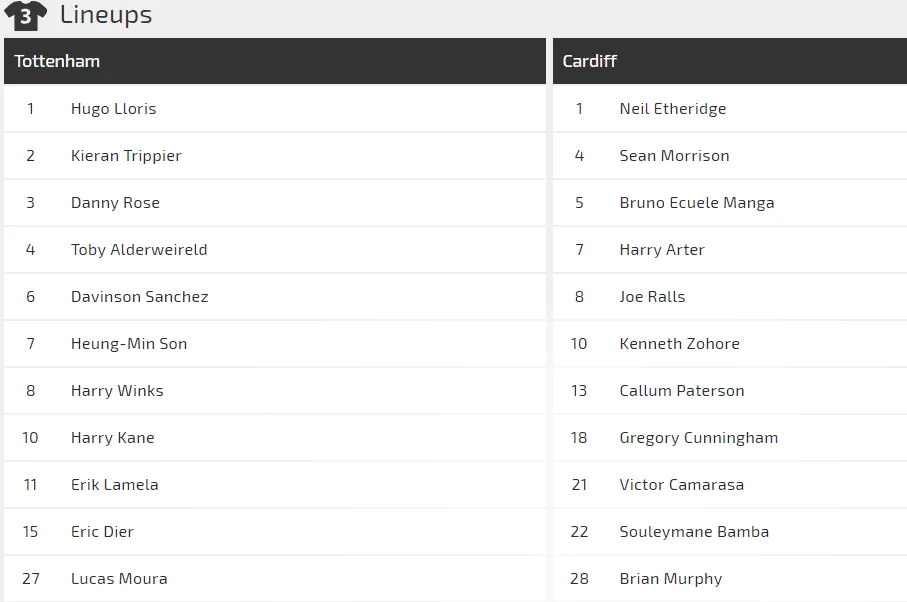
Task: Select Callum Paterson in Cardiff lineup
Action: (682, 391)
